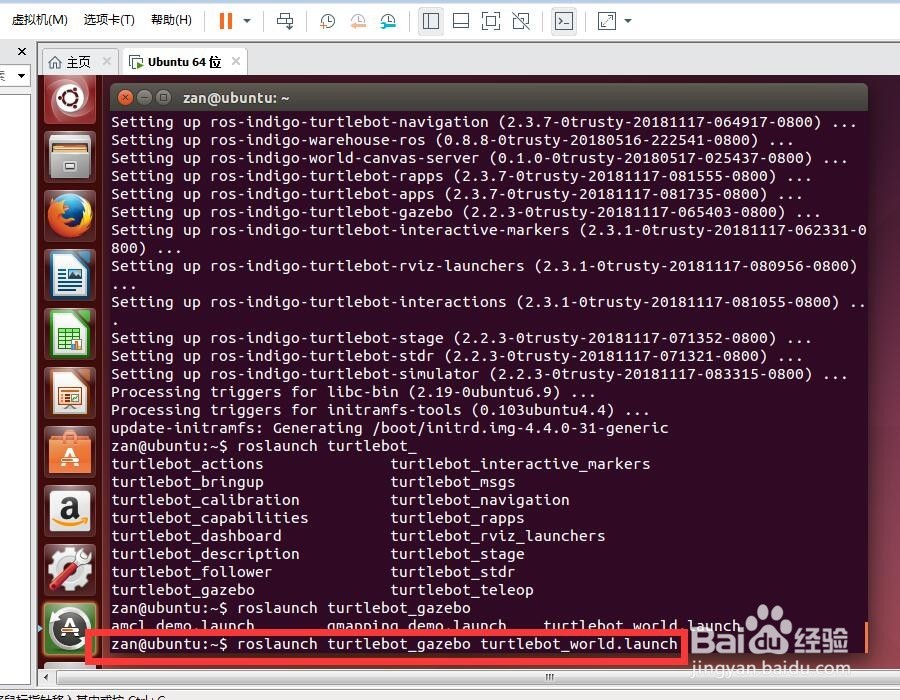This screenshot has width=900, height=700.
Task: Open the snapshot manager icon
Action: [388, 21]
